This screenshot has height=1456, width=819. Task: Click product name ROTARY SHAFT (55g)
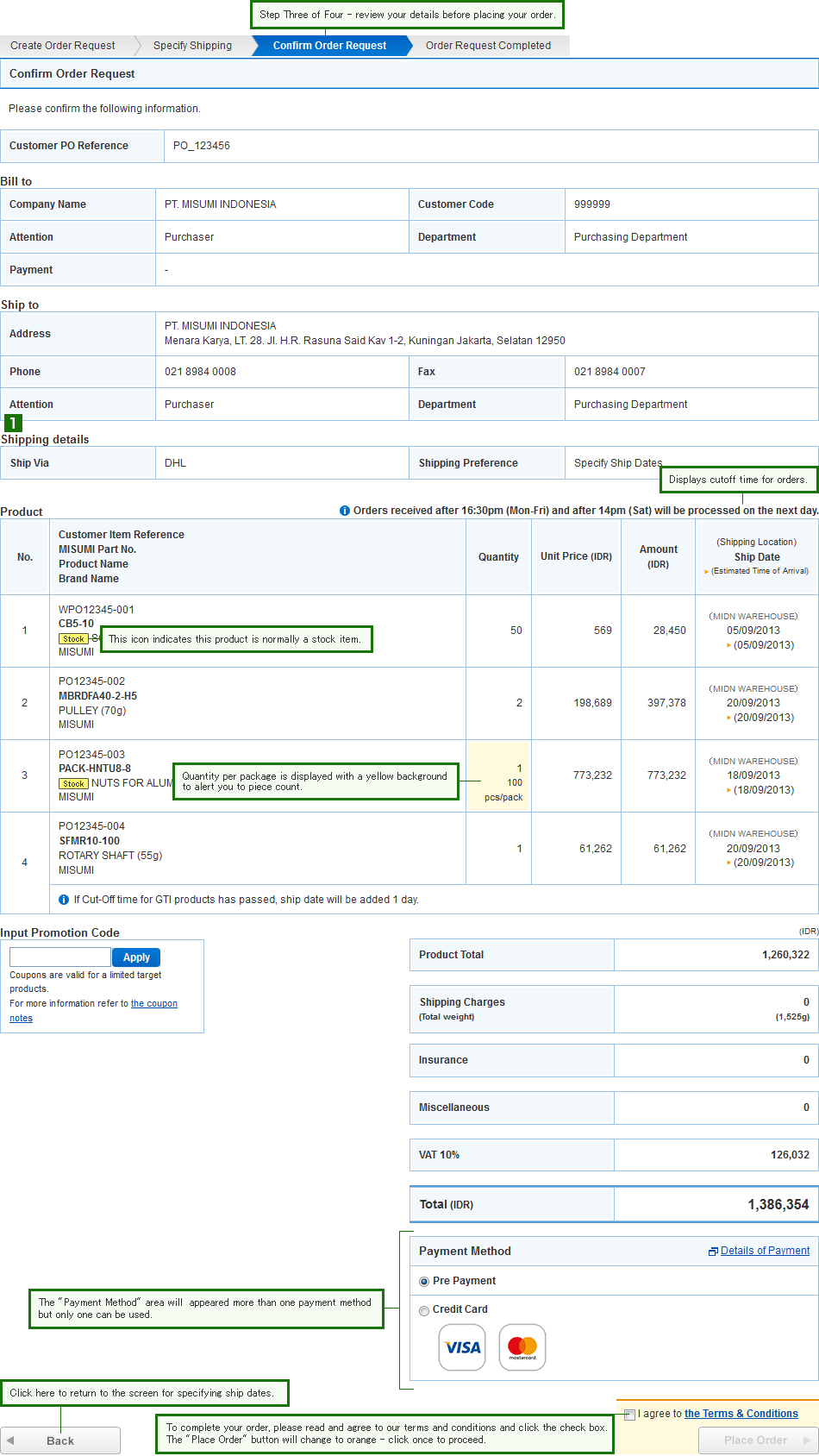(x=110, y=856)
